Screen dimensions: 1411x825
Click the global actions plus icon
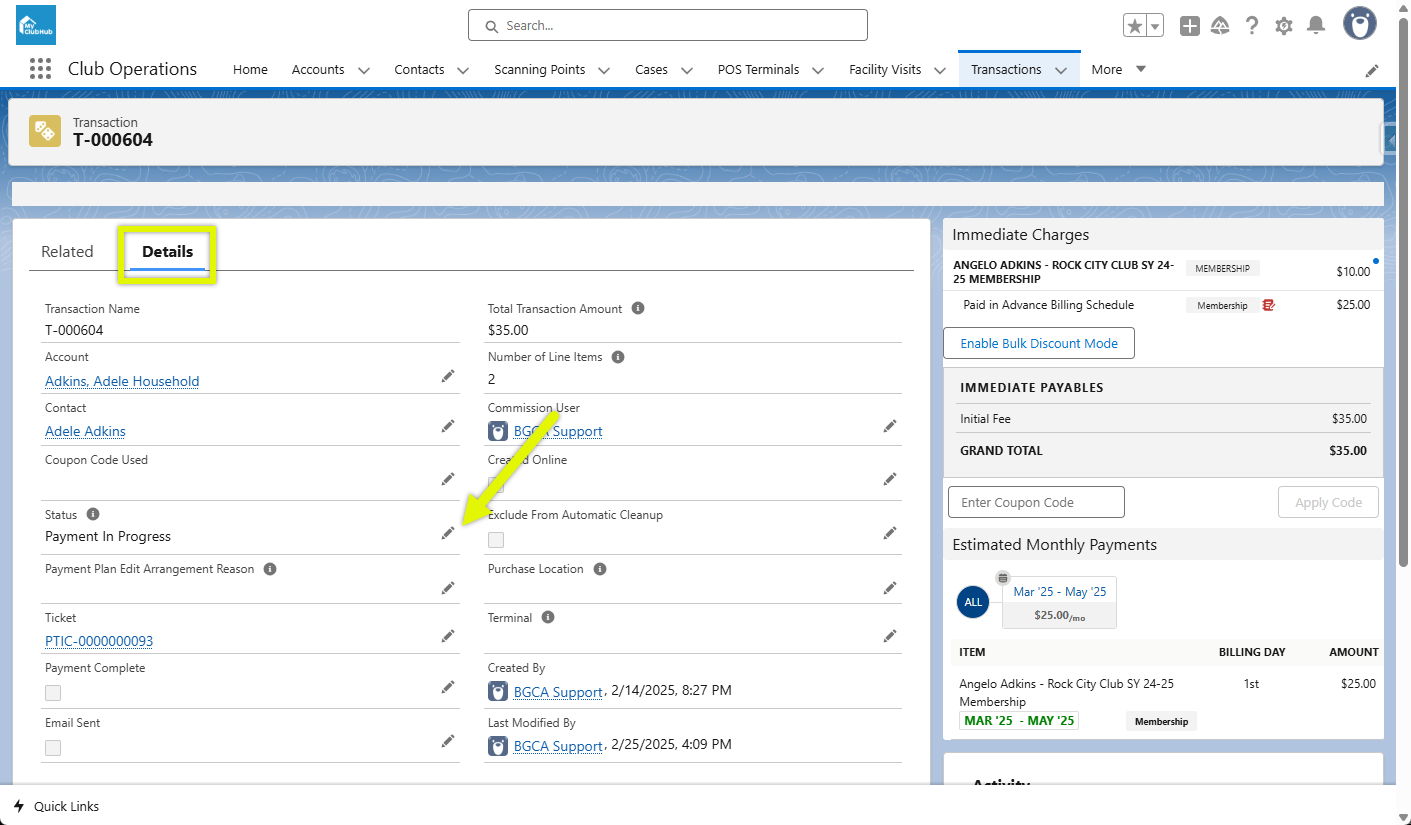tap(1189, 26)
